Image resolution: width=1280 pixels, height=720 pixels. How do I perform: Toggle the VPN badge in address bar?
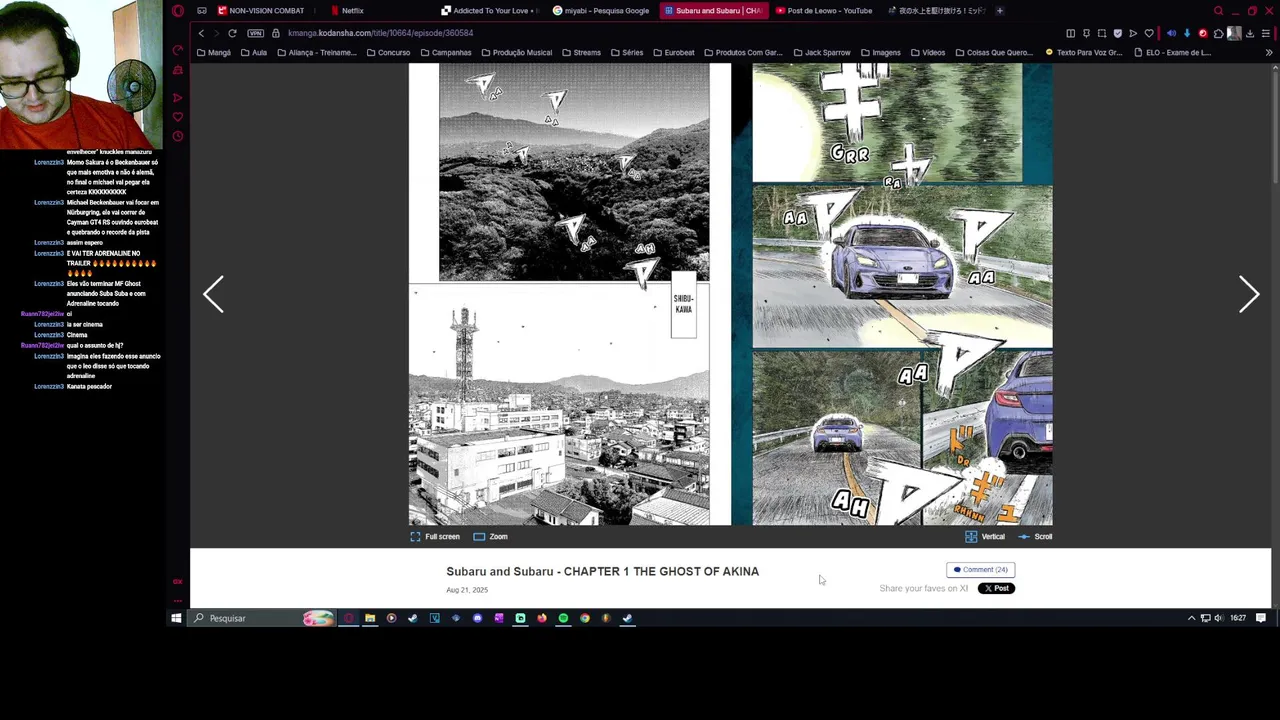click(256, 33)
